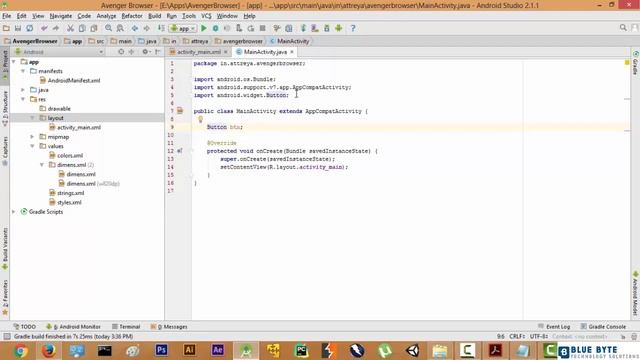This screenshot has height=360, width=640.
Task: Expand the mipmap folder arrow
Action: click(33, 137)
